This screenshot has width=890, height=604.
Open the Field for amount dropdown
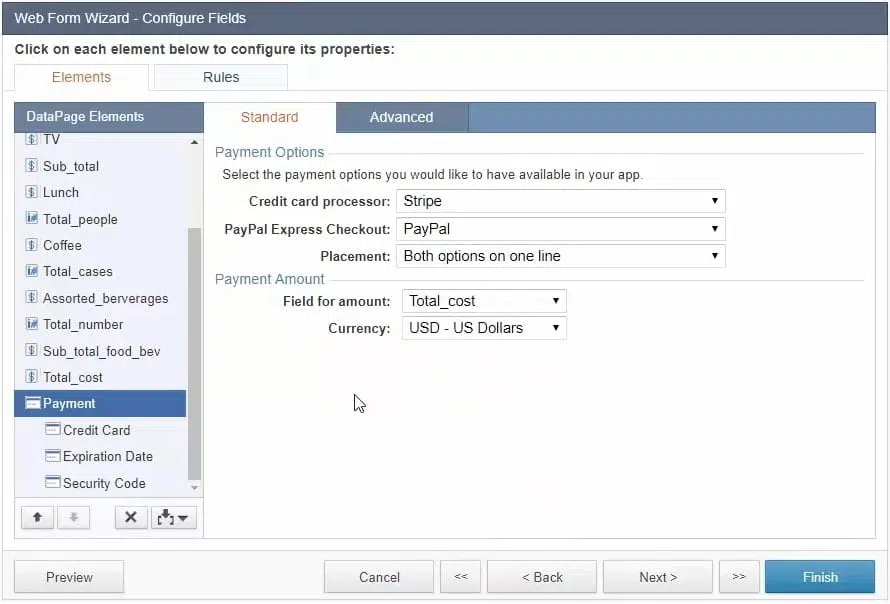(x=484, y=301)
